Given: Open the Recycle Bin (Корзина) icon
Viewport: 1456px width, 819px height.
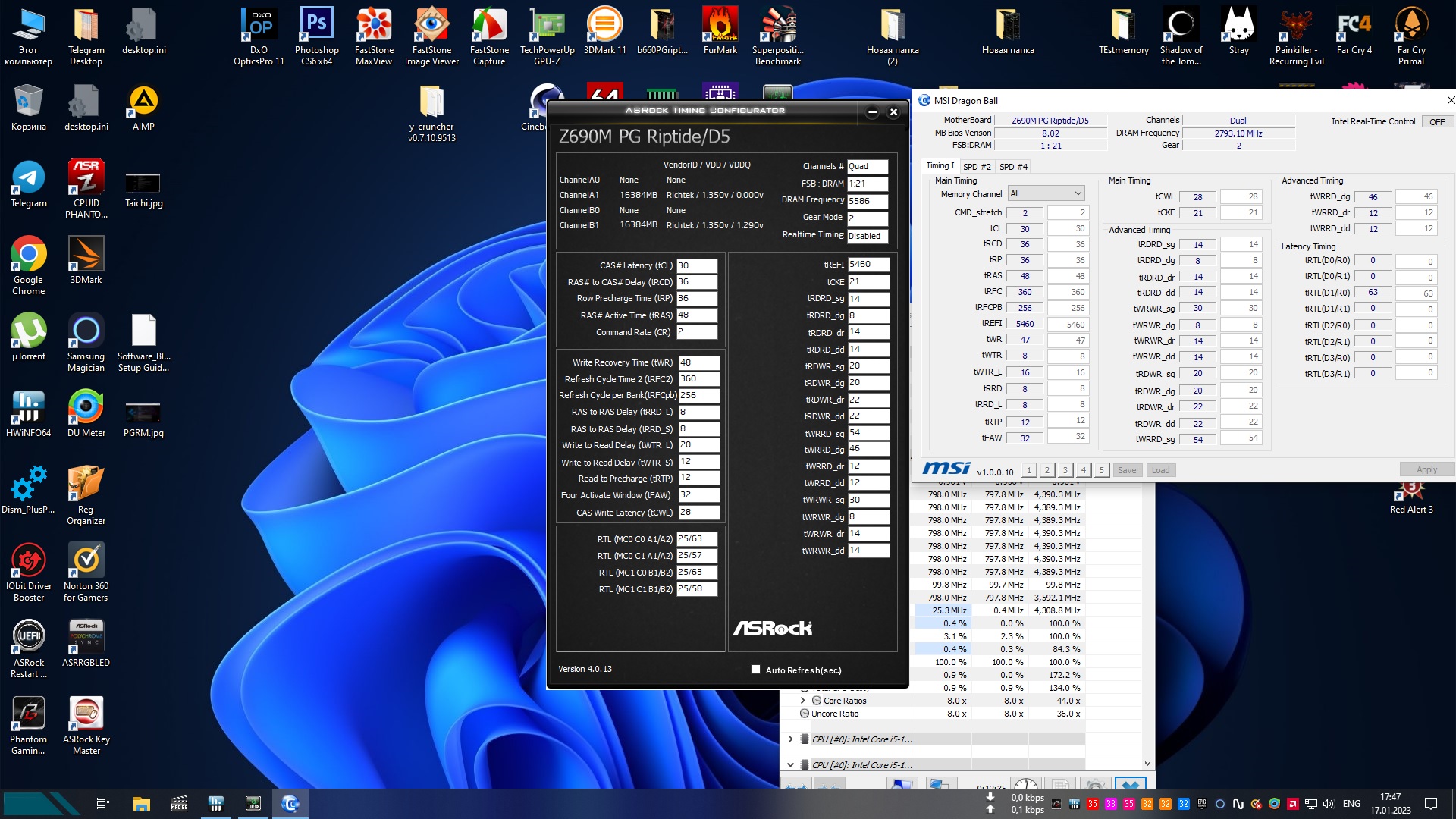Looking at the screenshot, I should (x=28, y=108).
